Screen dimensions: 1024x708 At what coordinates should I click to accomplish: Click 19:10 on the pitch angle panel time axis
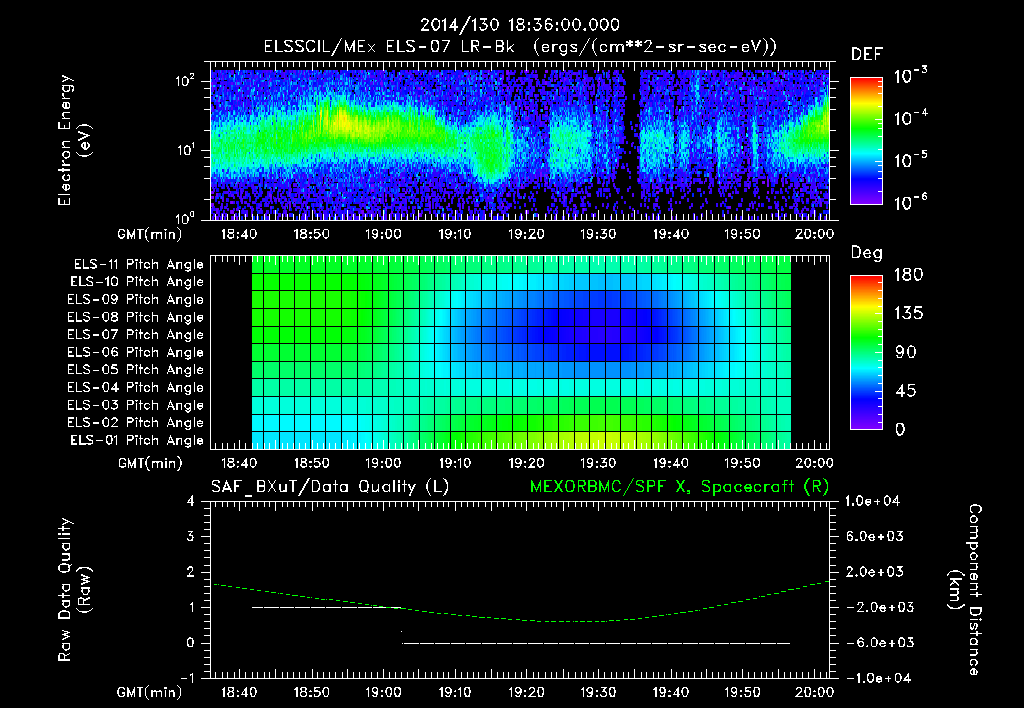(455, 463)
